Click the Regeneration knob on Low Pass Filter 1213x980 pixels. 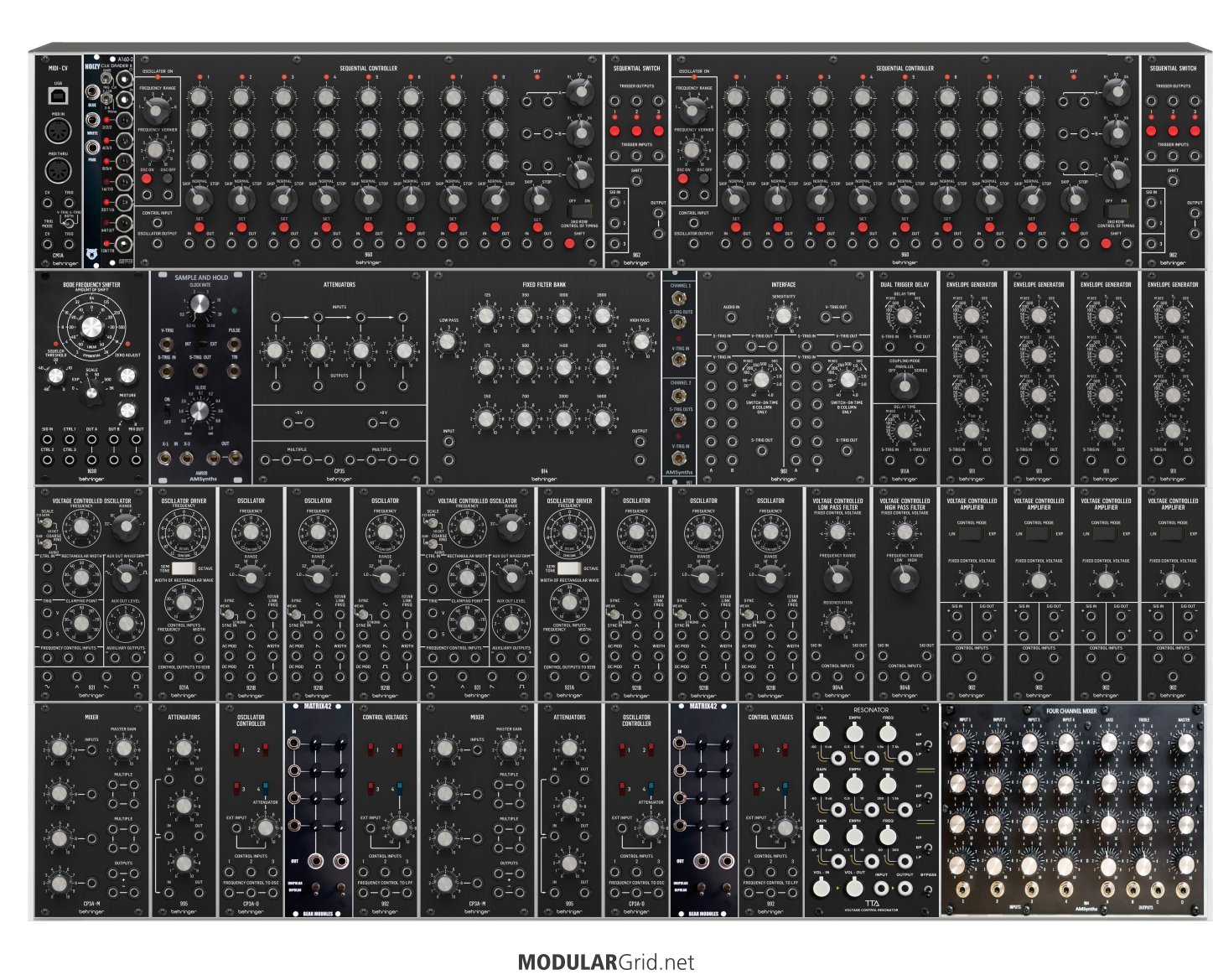pyautogui.click(x=837, y=622)
